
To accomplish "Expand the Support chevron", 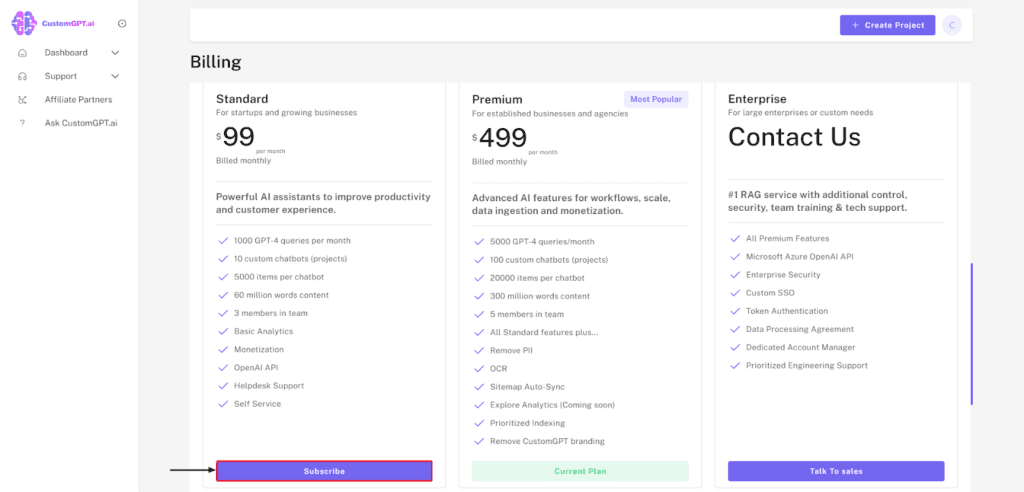I will pyautogui.click(x=116, y=76).
